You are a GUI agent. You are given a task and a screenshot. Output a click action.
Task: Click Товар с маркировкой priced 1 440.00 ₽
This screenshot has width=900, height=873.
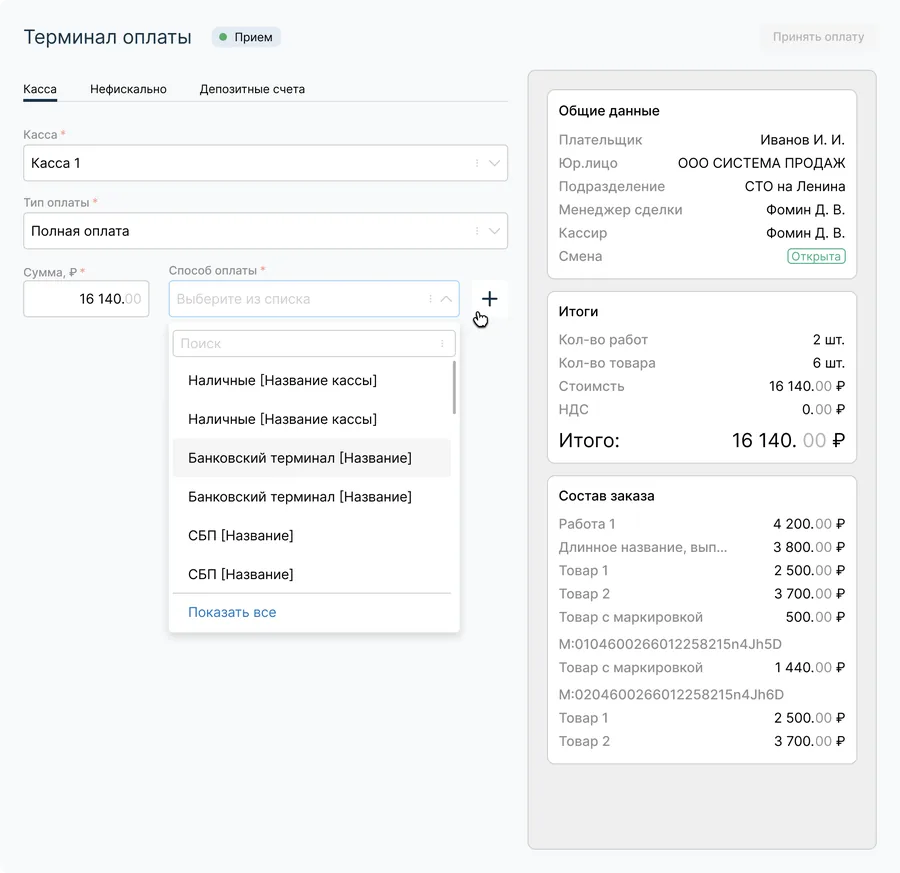[x=702, y=668]
